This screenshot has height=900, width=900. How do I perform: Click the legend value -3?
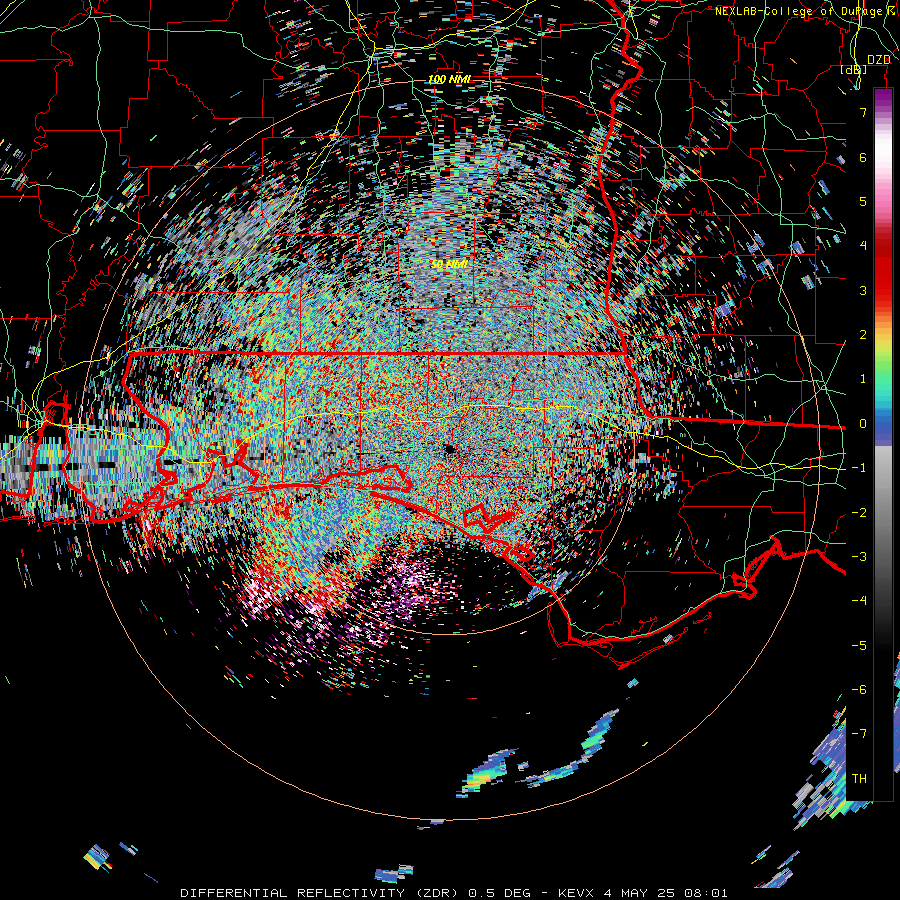859,556
